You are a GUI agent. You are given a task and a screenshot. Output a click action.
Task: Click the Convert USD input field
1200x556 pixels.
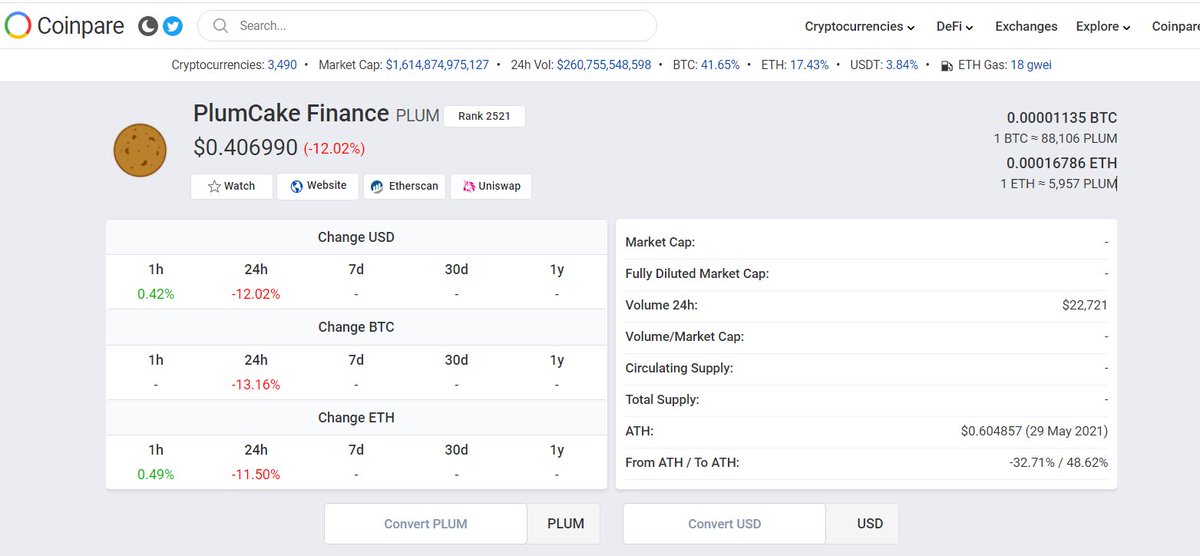pos(724,524)
